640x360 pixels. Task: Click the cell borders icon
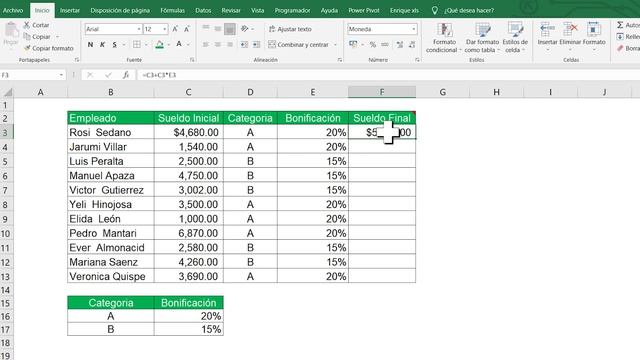tap(137, 44)
